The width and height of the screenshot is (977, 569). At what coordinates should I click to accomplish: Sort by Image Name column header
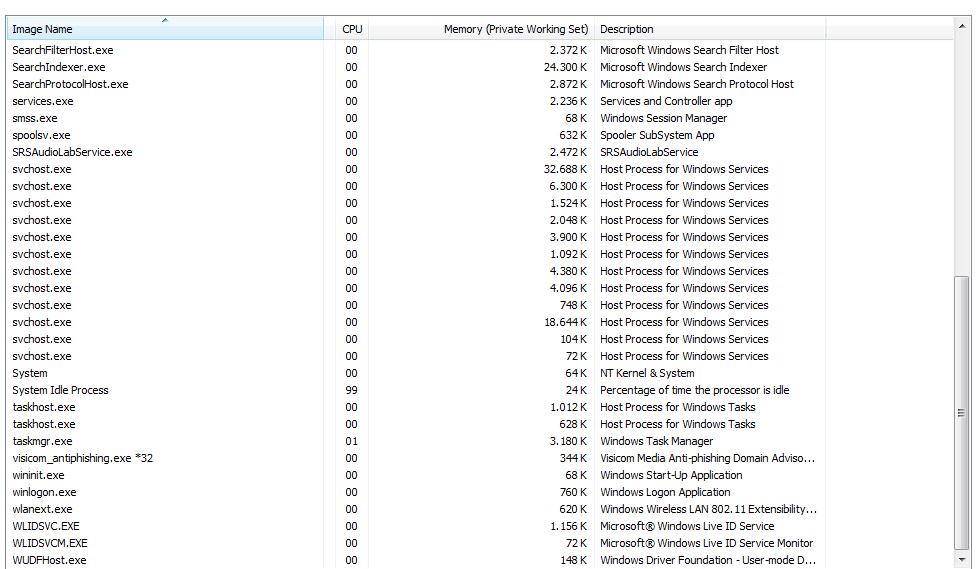(x=165, y=29)
